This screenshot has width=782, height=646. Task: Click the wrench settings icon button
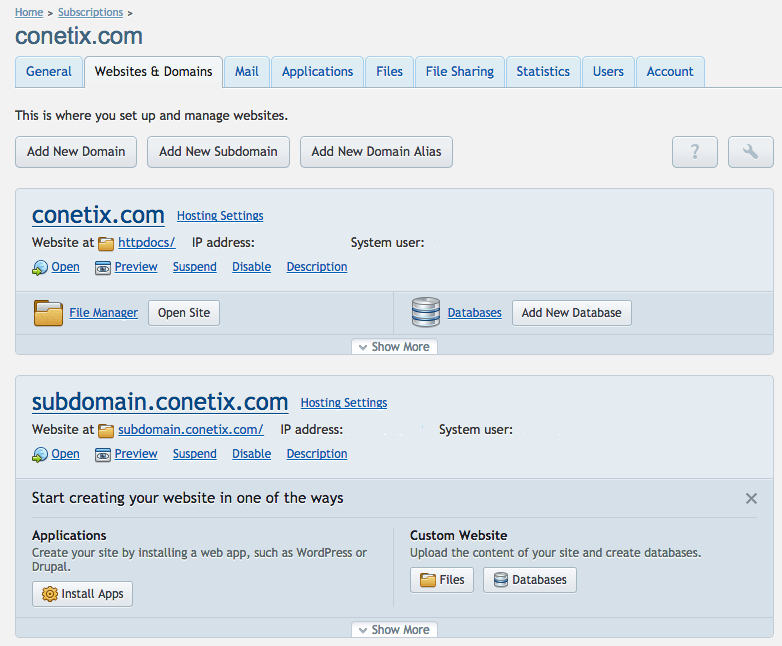tap(751, 152)
